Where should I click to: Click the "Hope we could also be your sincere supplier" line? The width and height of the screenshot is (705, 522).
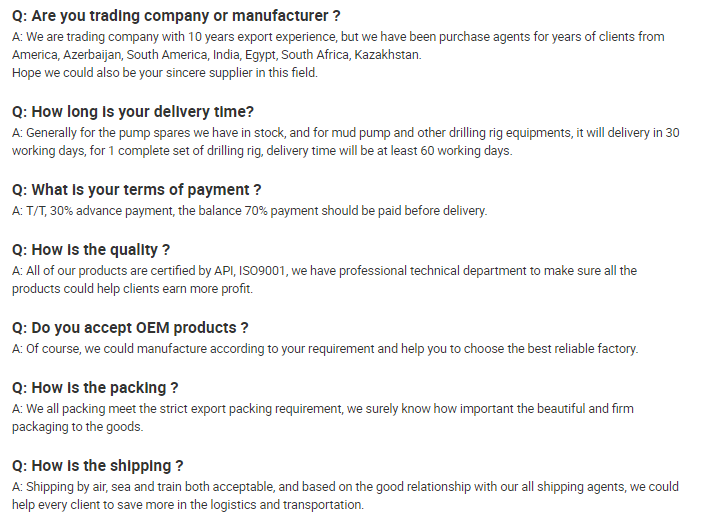[165, 72]
